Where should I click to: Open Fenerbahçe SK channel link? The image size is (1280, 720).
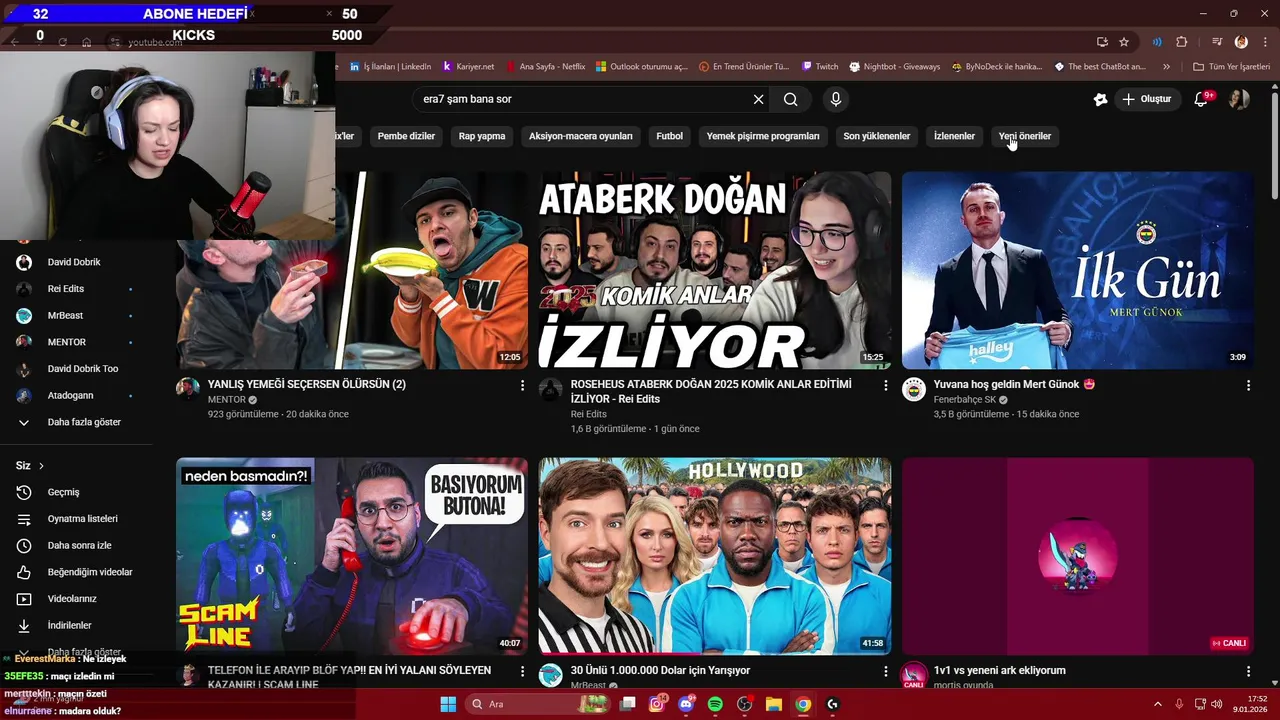[965, 400]
